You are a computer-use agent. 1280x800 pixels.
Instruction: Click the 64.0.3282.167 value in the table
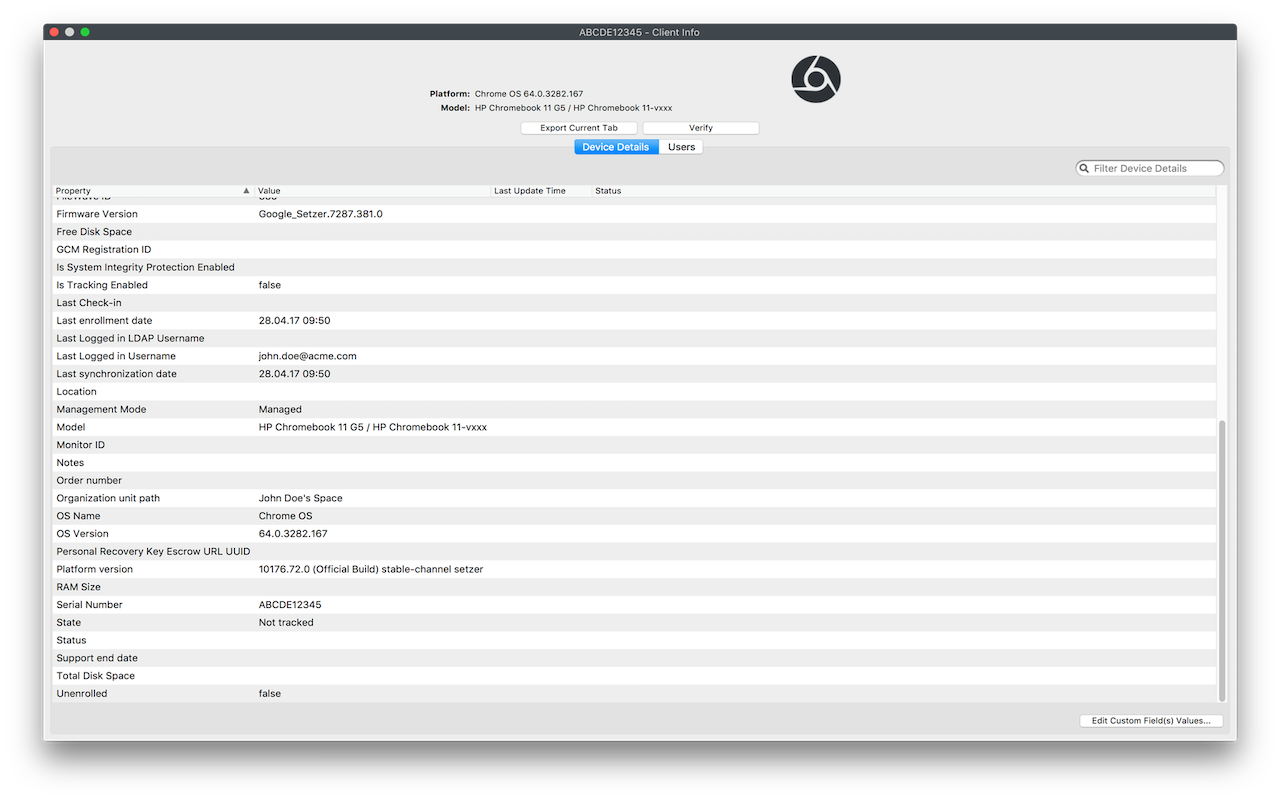click(293, 534)
